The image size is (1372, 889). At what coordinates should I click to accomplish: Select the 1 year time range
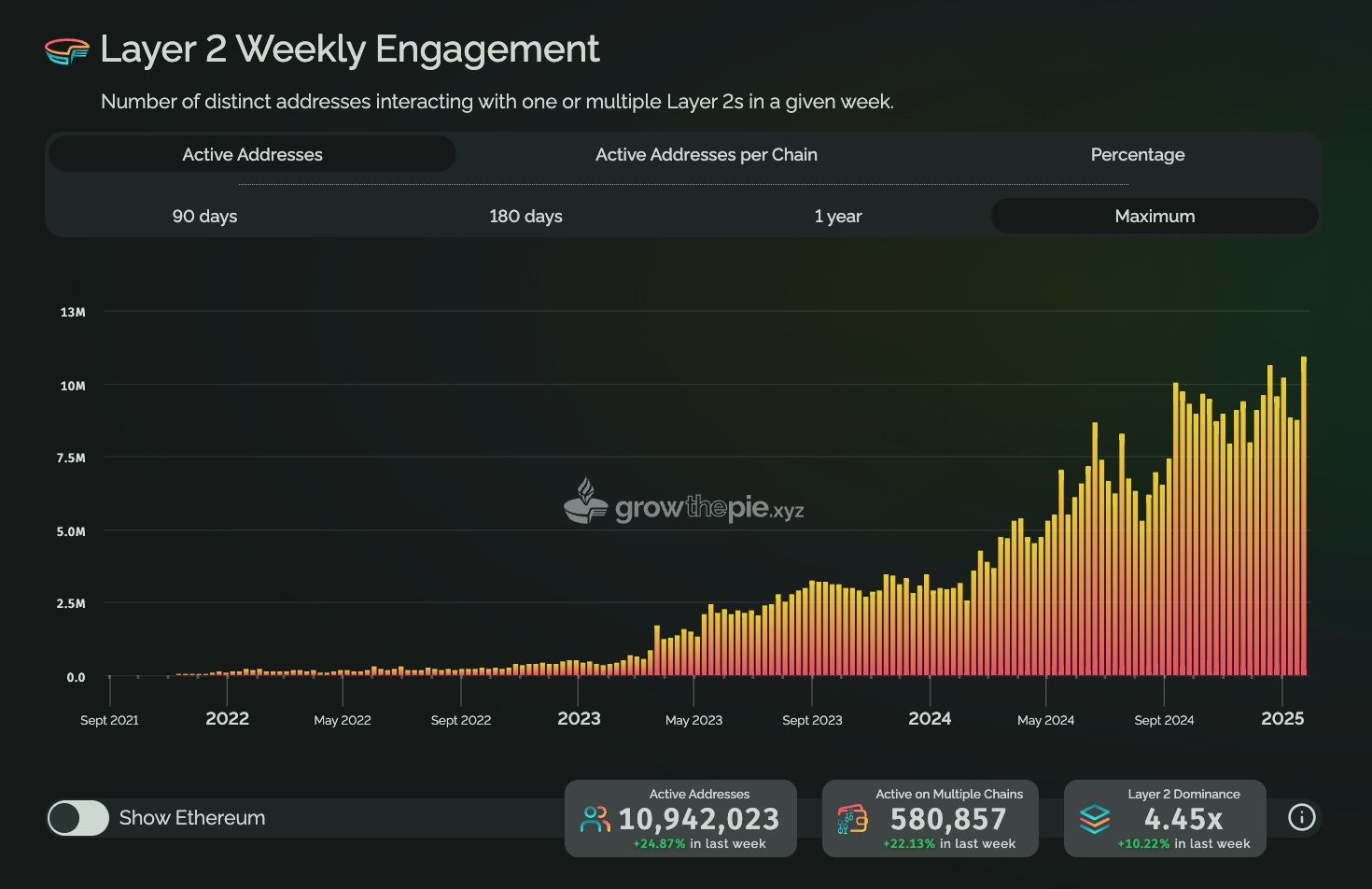tap(838, 216)
